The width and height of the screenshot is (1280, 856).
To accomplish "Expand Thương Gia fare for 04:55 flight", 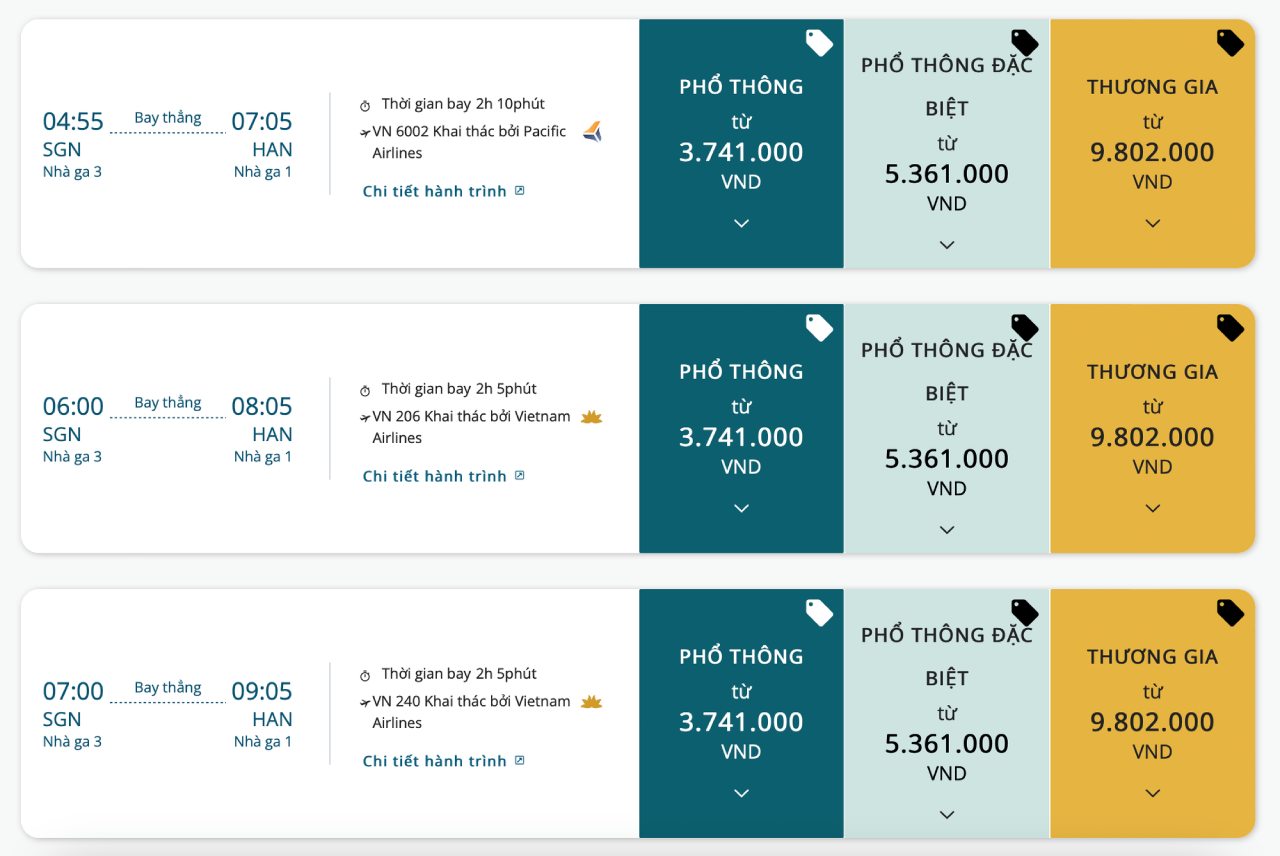I will 1153,224.
